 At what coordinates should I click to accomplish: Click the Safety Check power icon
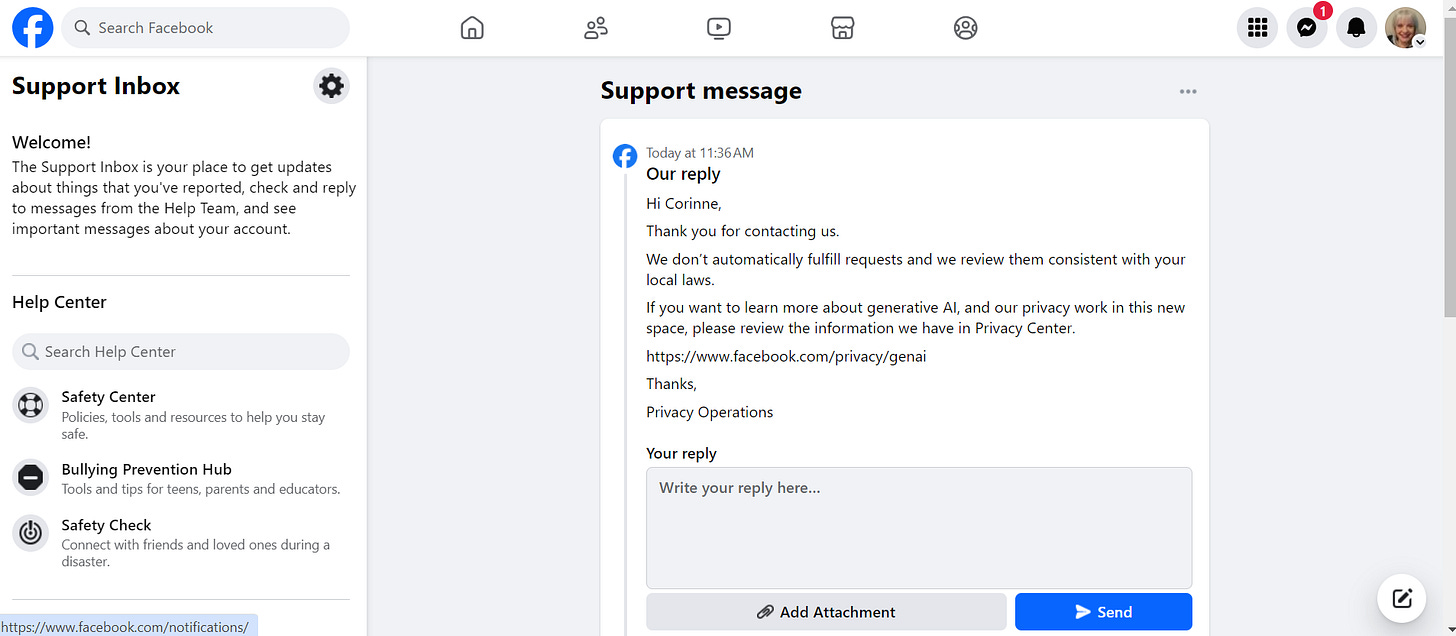(30, 533)
